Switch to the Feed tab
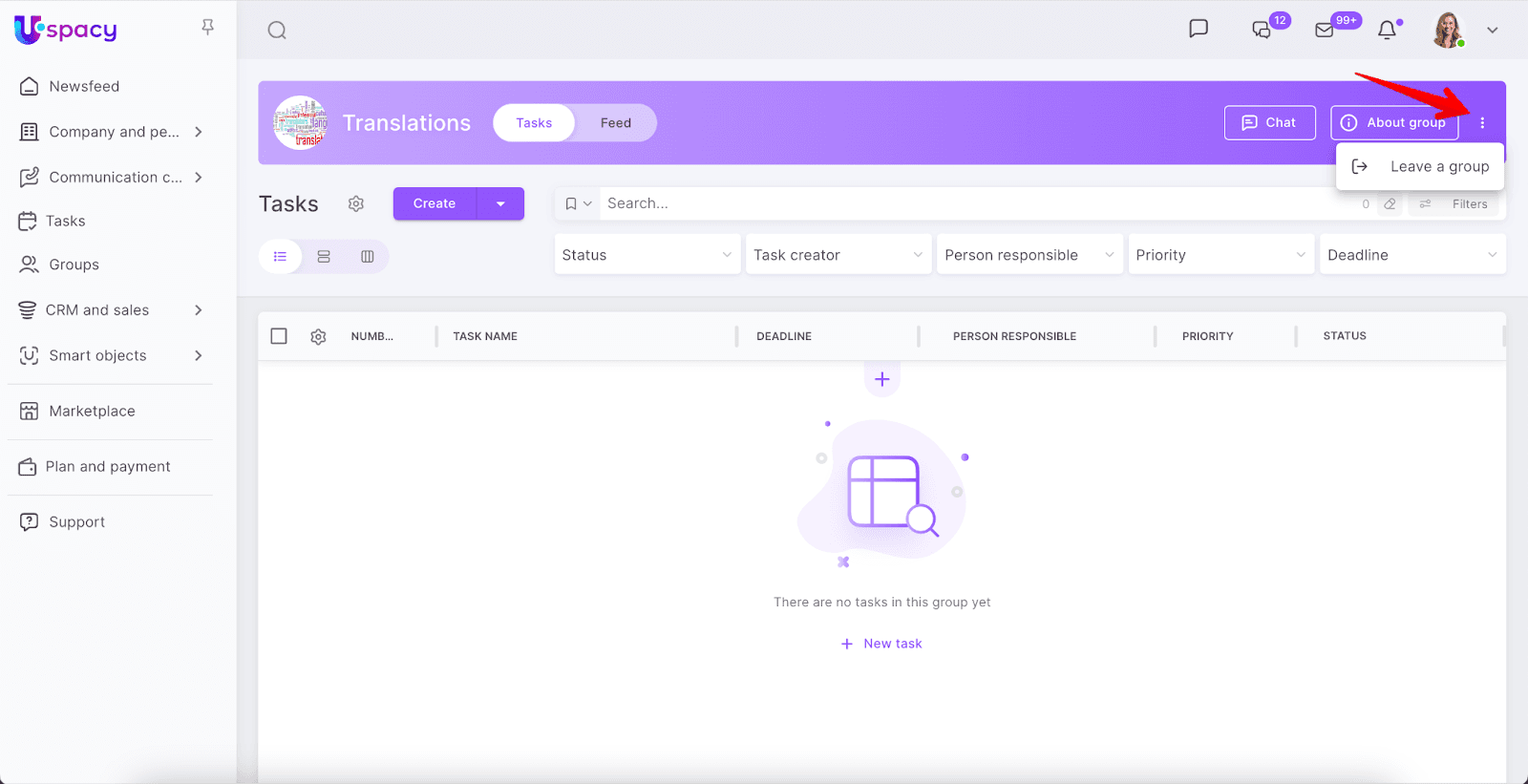This screenshot has width=1528, height=784. coord(615,123)
